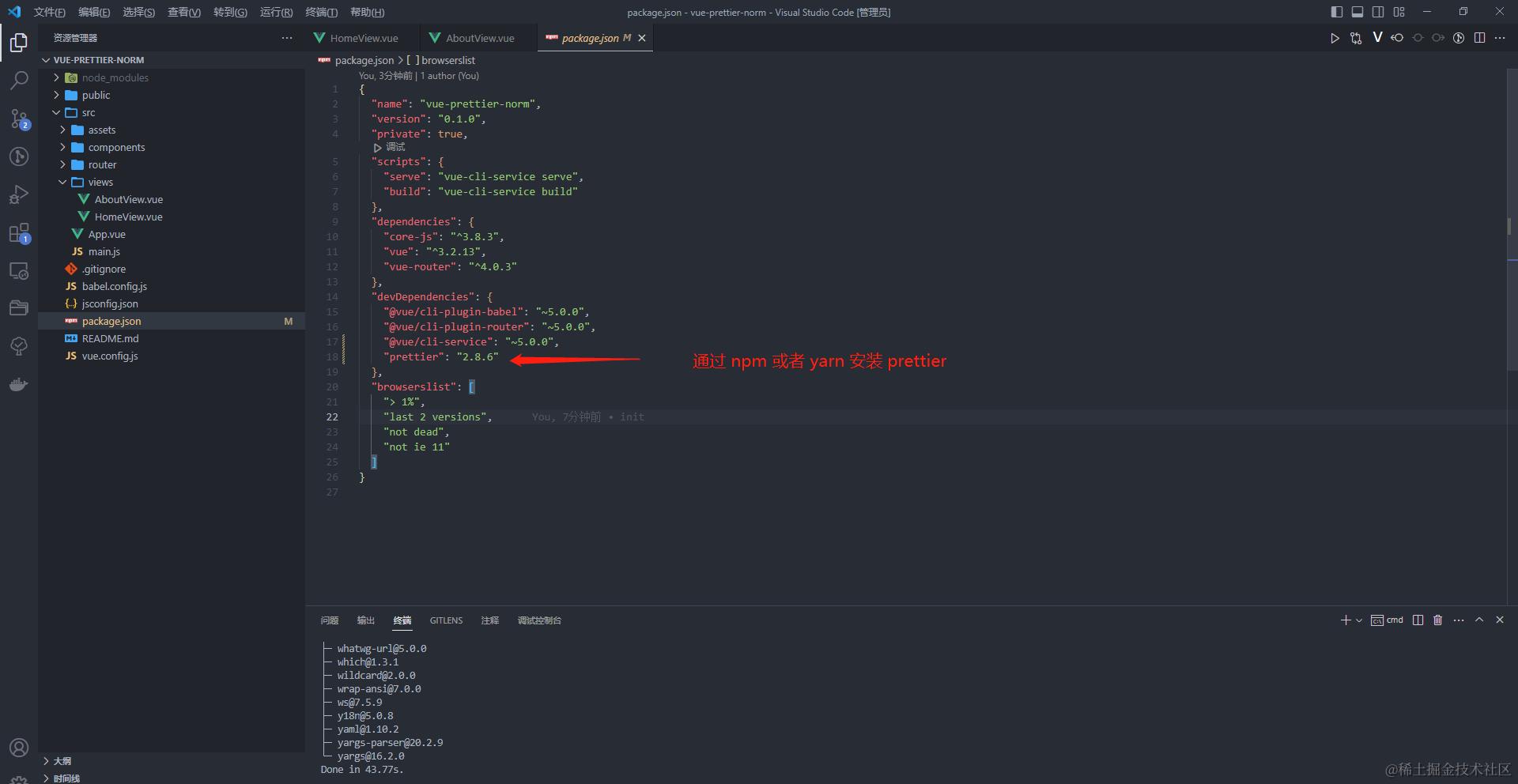1518x784 pixels.
Task: Click the Vue V icon in editor toolbar
Action: tap(1377, 37)
